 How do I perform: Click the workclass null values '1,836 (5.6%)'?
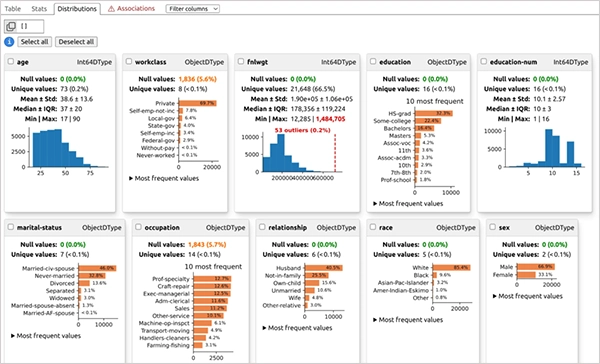[x=197, y=79]
